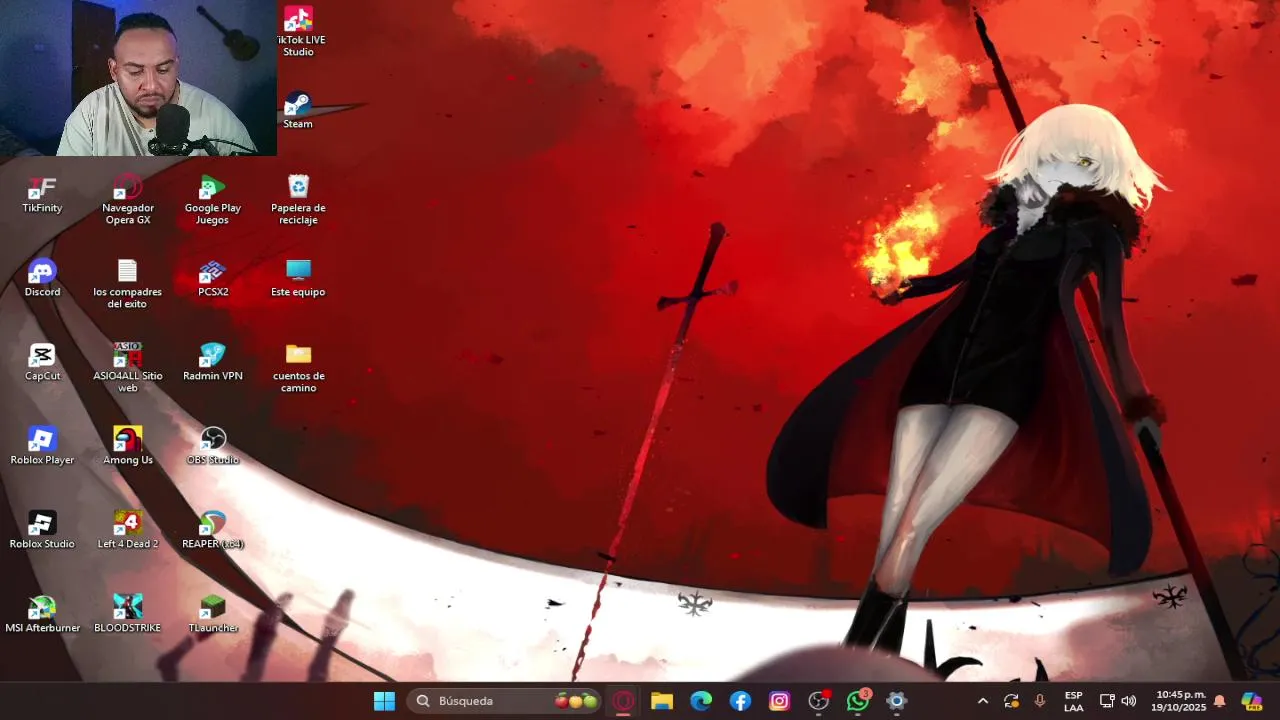Open Papelera de reciclaje
The image size is (1280, 720).
pos(298,200)
